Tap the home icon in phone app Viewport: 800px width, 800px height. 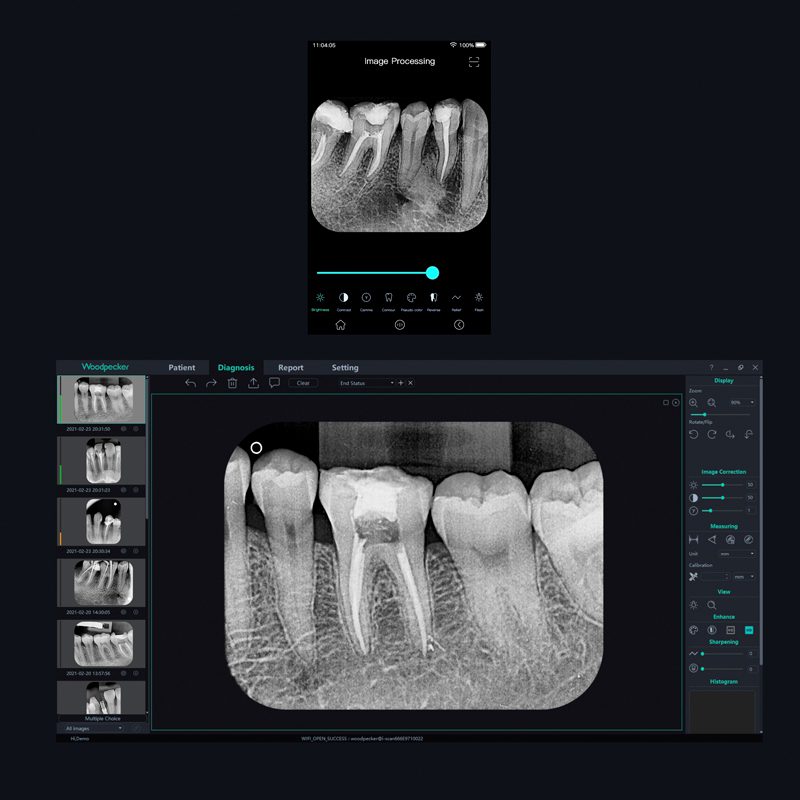click(340, 325)
